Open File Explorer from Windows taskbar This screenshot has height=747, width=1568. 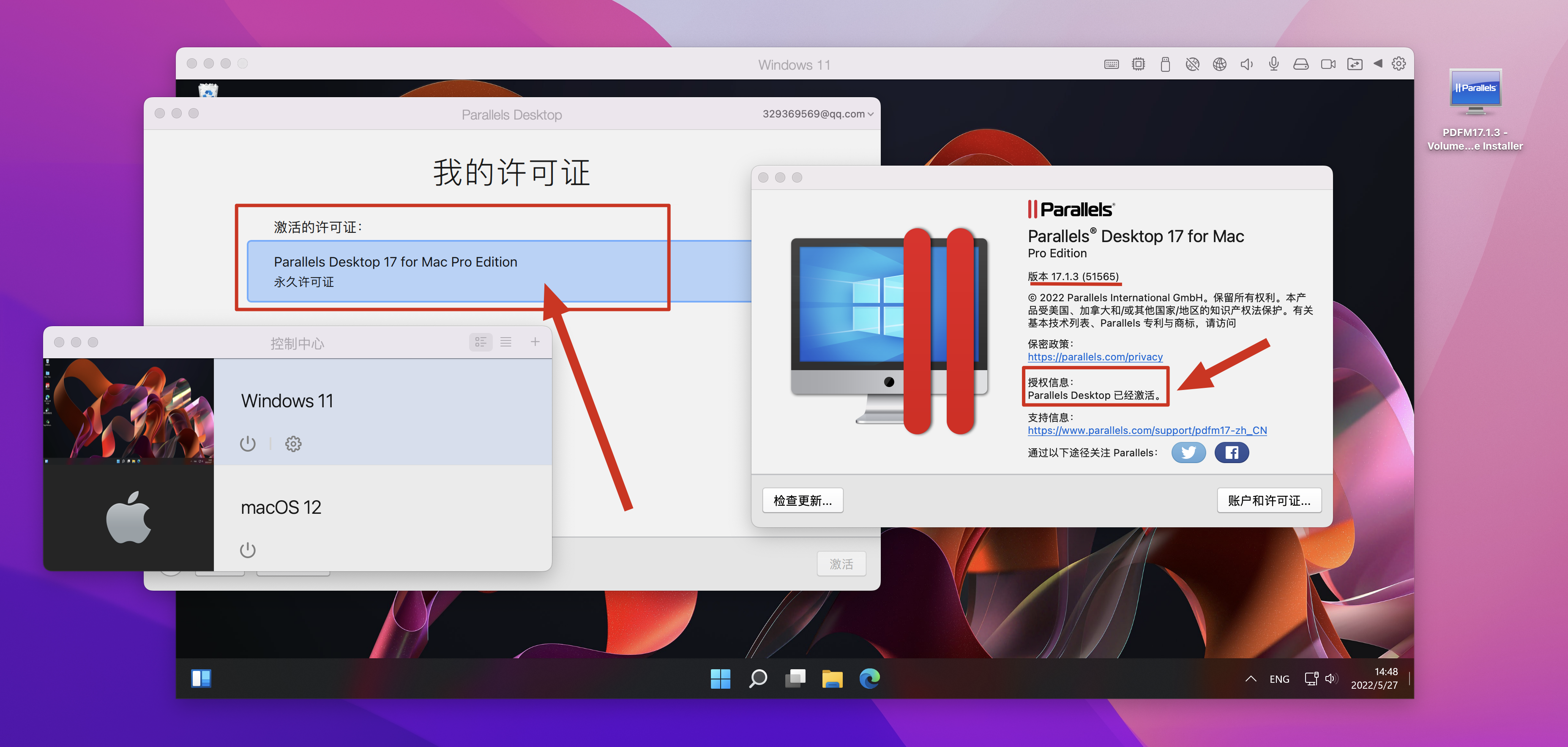(832, 678)
